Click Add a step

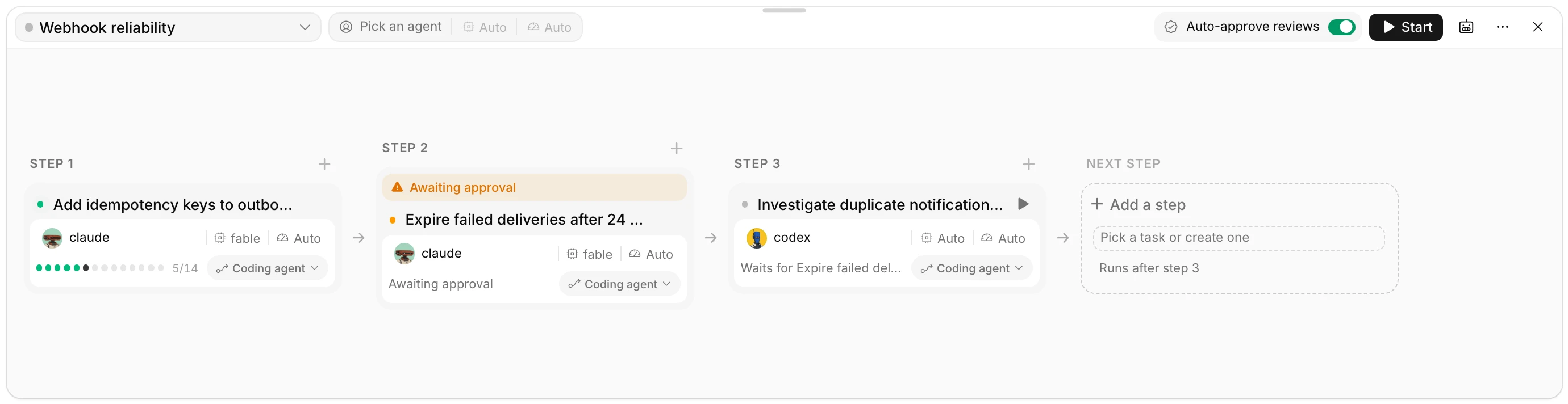click(x=1139, y=205)
